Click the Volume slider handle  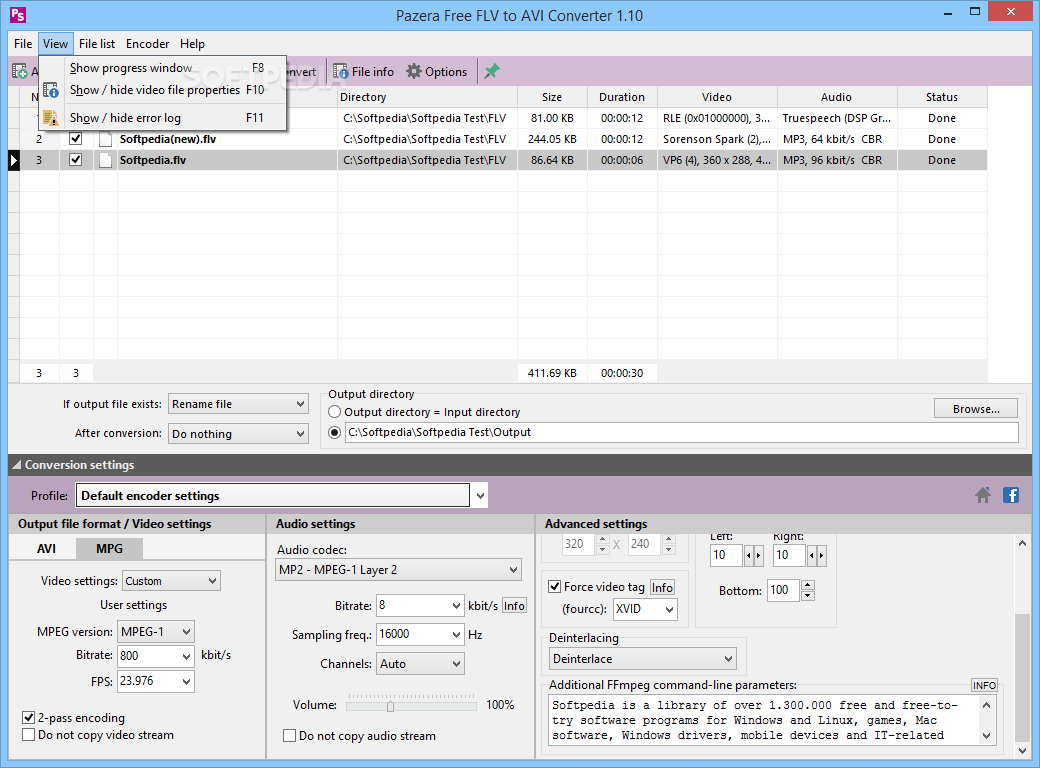391,706
